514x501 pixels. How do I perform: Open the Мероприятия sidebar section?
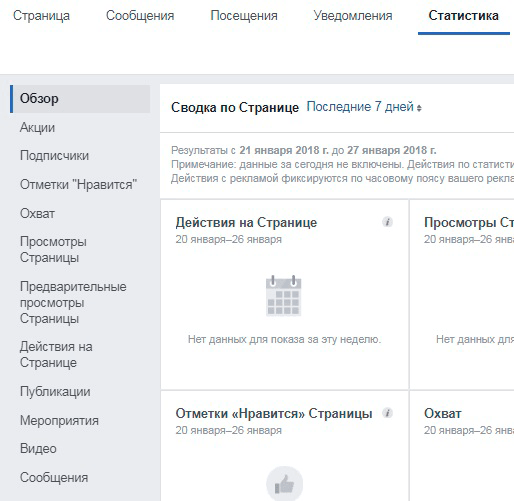pyautogui.click(x=59, y=420)
